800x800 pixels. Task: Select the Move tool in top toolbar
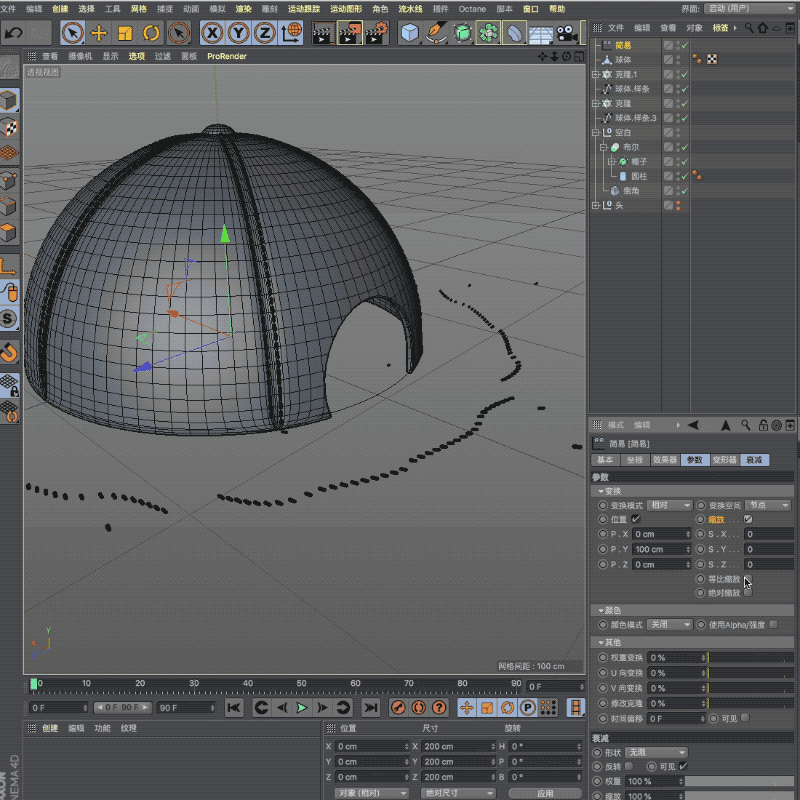(99, 33)
